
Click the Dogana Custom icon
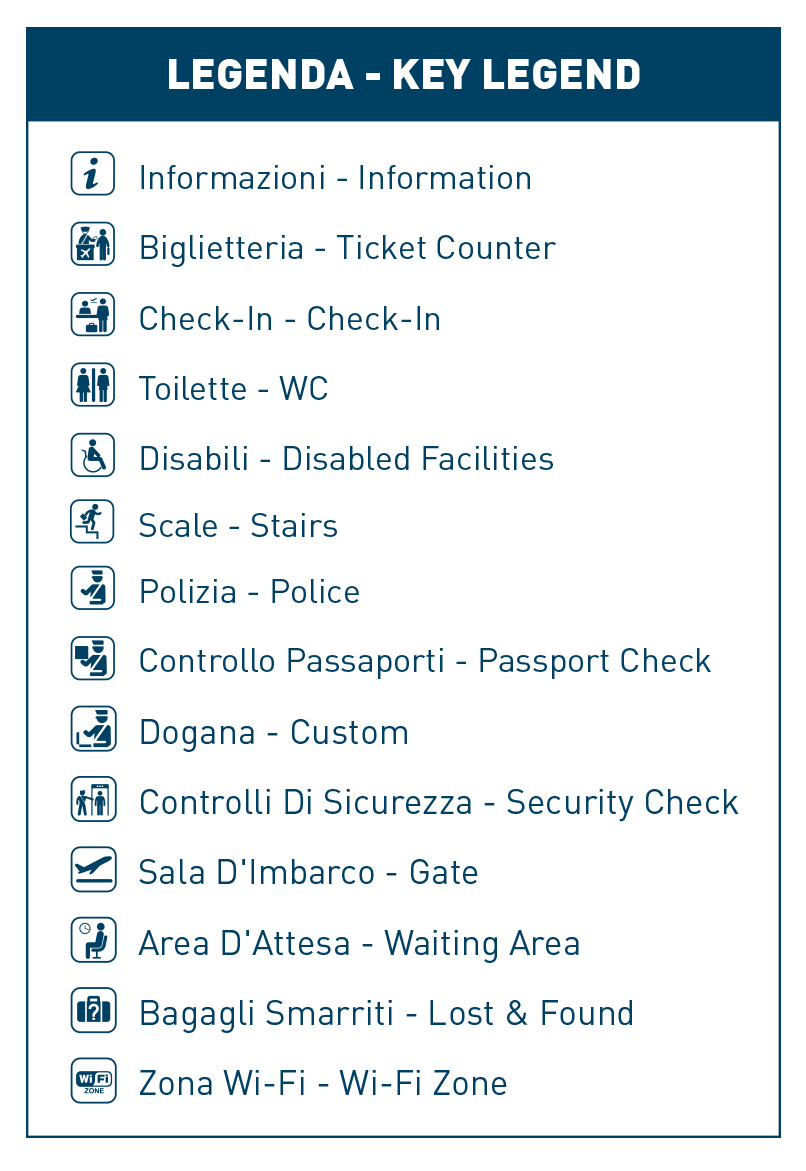[x=93, y=728]
